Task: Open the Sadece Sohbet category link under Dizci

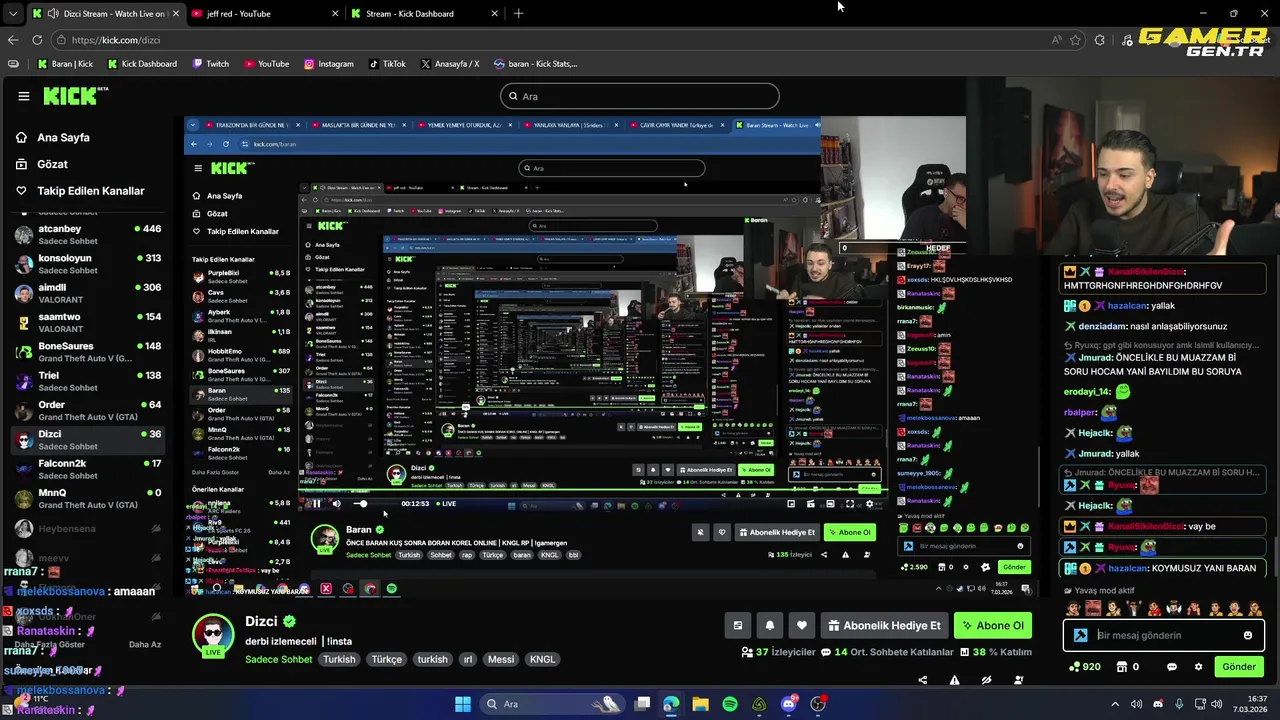Action: click(279, 659)
